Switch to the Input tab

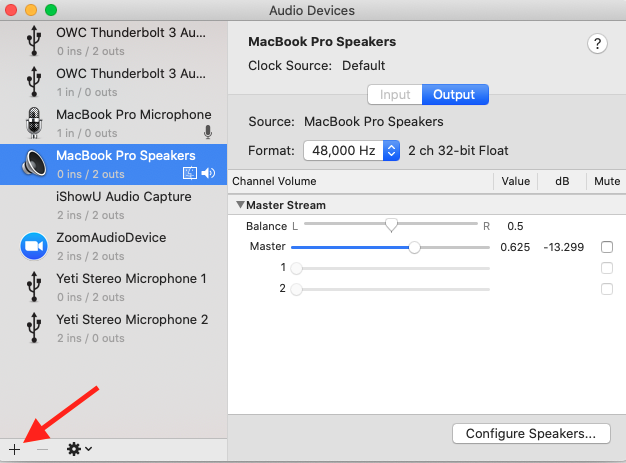point(395,95)
